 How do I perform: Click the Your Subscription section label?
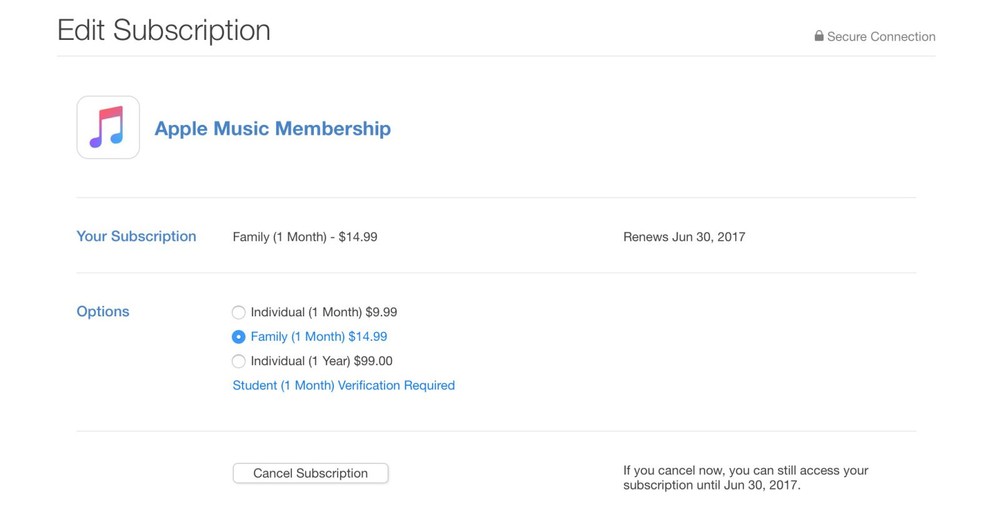pos(136,236)
